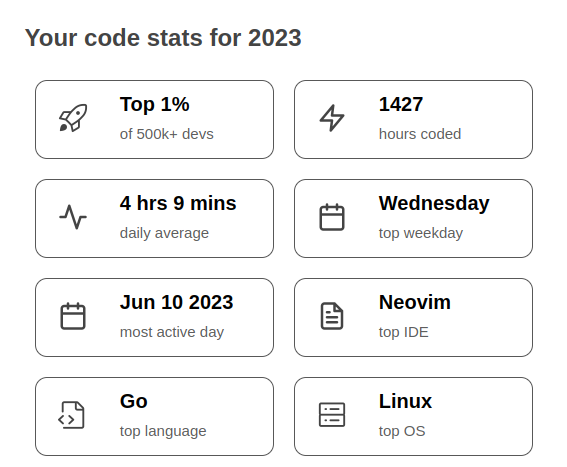The image size is (567, 467).
Task: Select the 'Top 1%' heading text
Action: click(154, 104)
